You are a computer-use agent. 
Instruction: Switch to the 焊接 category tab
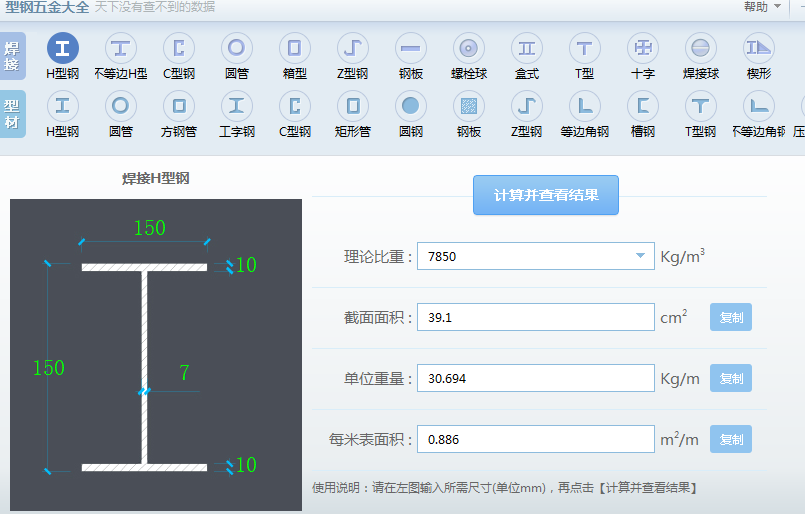[12, 56]
